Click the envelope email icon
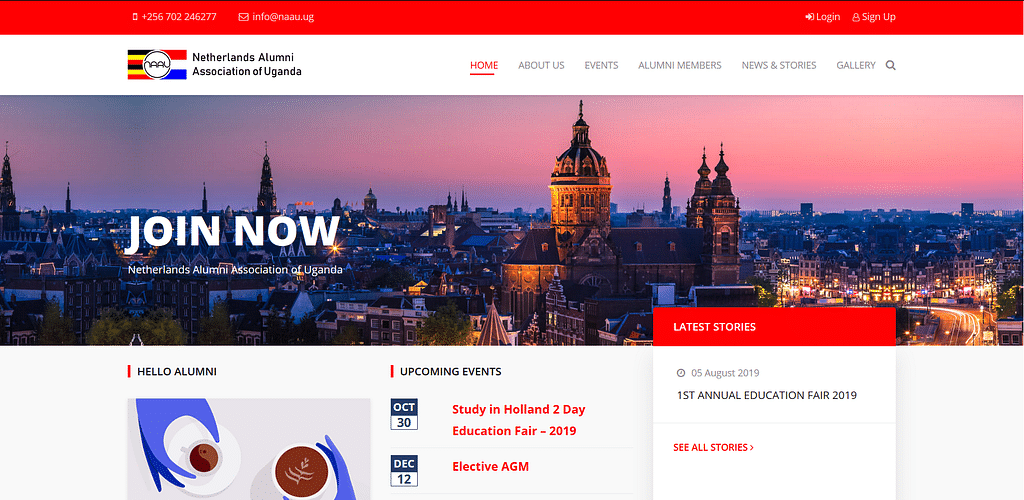This screenshot has height=500, width=1024. [243, 17]
